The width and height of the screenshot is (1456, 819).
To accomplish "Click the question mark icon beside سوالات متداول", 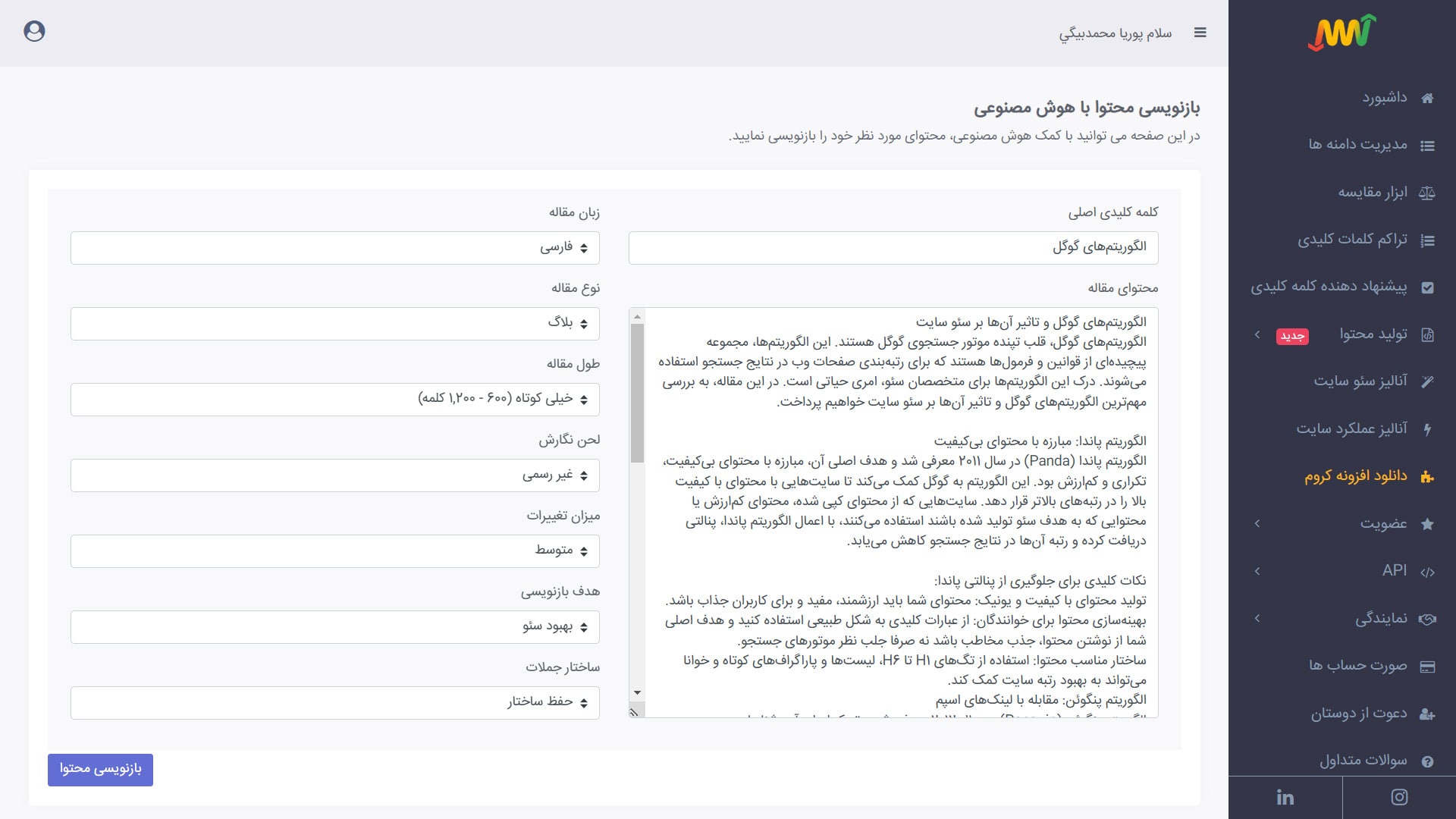I will pos(1427,761).
